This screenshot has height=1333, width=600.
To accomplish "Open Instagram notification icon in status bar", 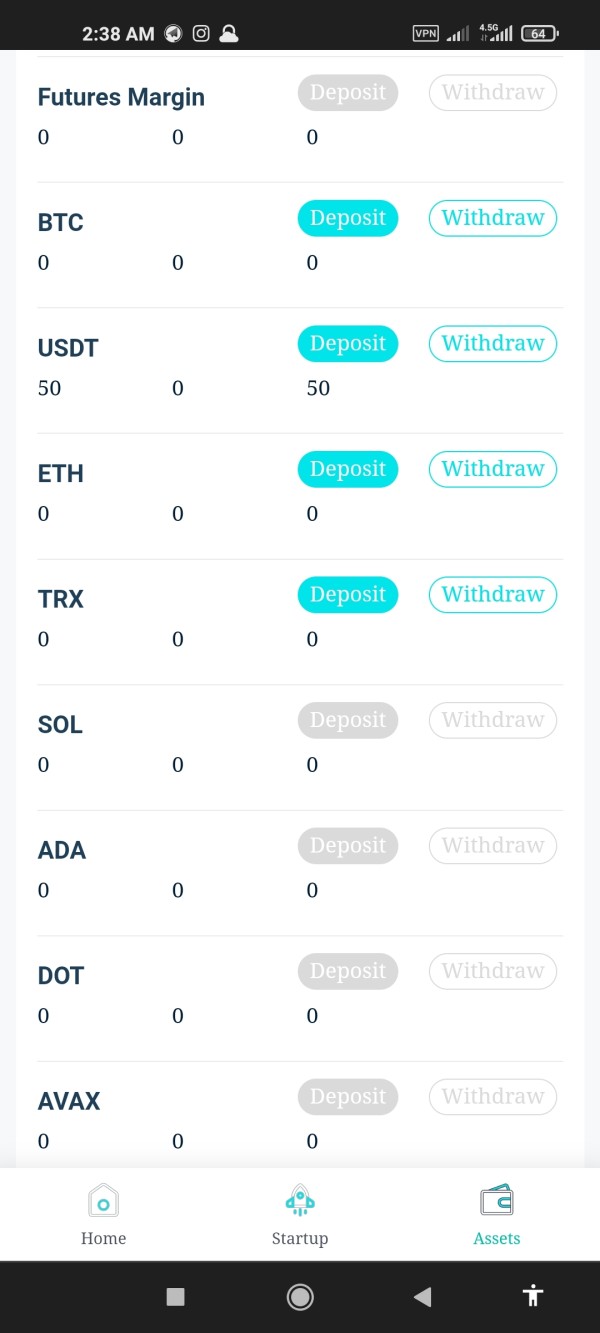I will [x=201, y=33].
